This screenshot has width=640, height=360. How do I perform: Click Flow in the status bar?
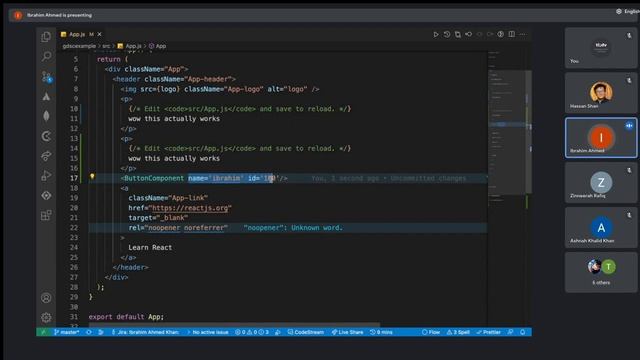pyautogui.click(x=431, y=332)
